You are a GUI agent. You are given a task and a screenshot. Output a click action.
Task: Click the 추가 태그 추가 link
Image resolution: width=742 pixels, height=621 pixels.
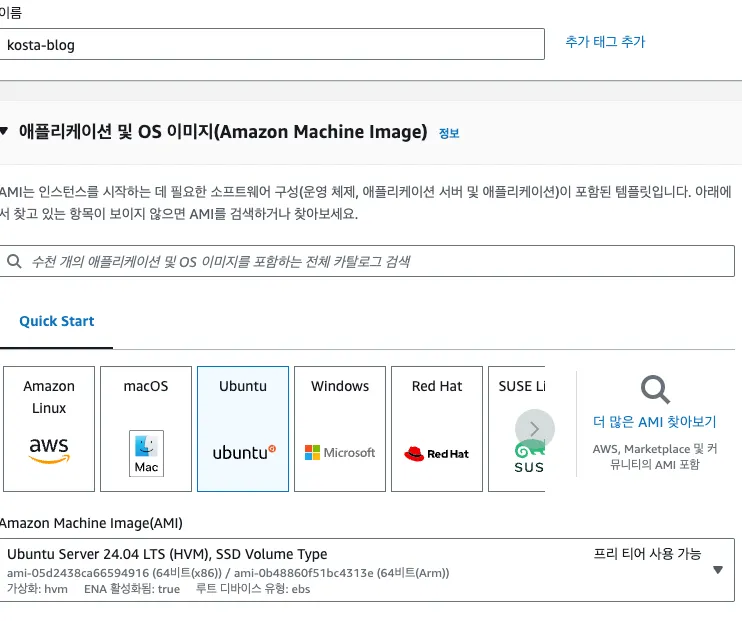click(605, 42)
